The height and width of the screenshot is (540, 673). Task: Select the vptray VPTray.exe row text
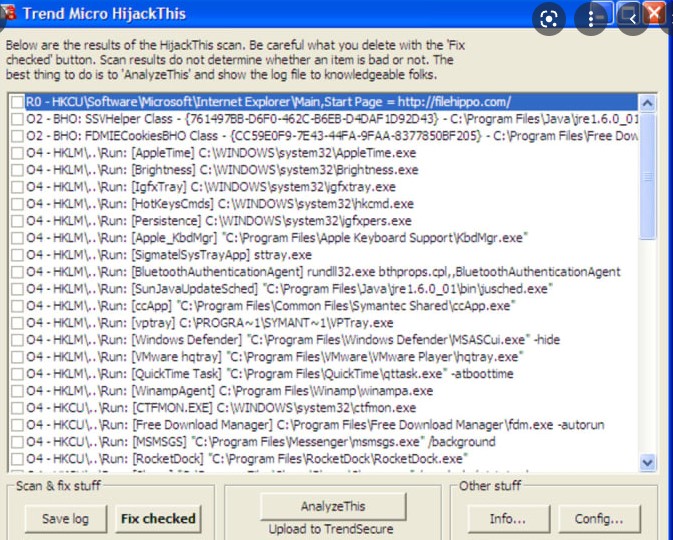pyautogui.click(x=210, y=323)
